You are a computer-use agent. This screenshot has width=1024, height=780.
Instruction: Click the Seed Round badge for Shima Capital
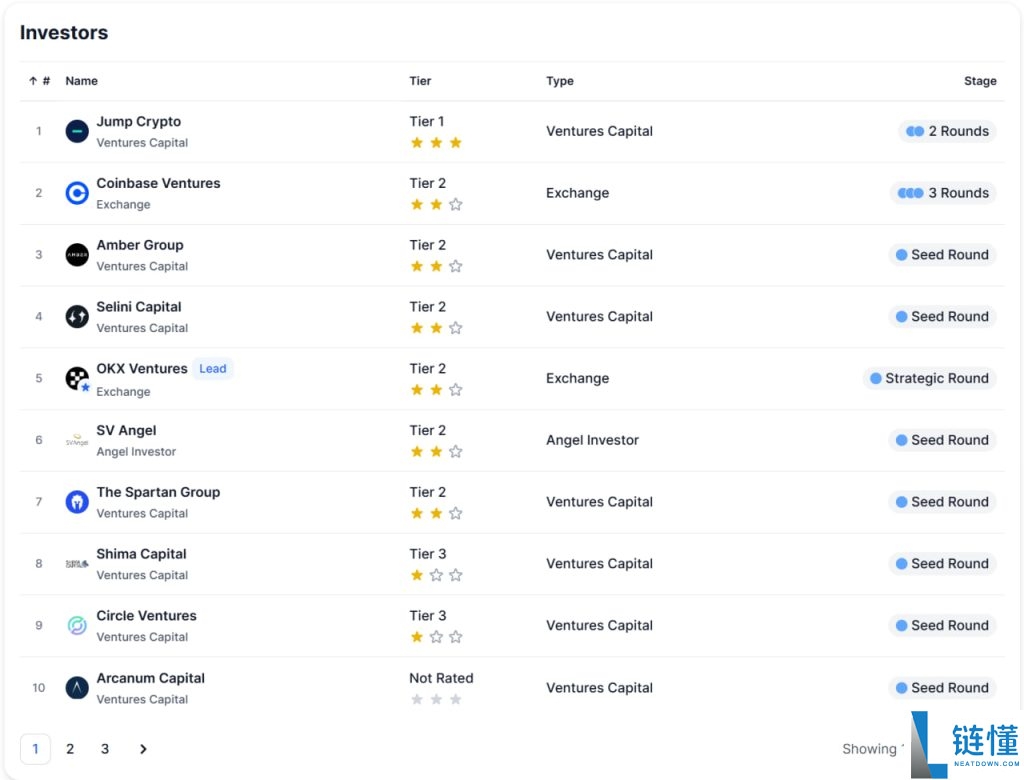[942, 563]
